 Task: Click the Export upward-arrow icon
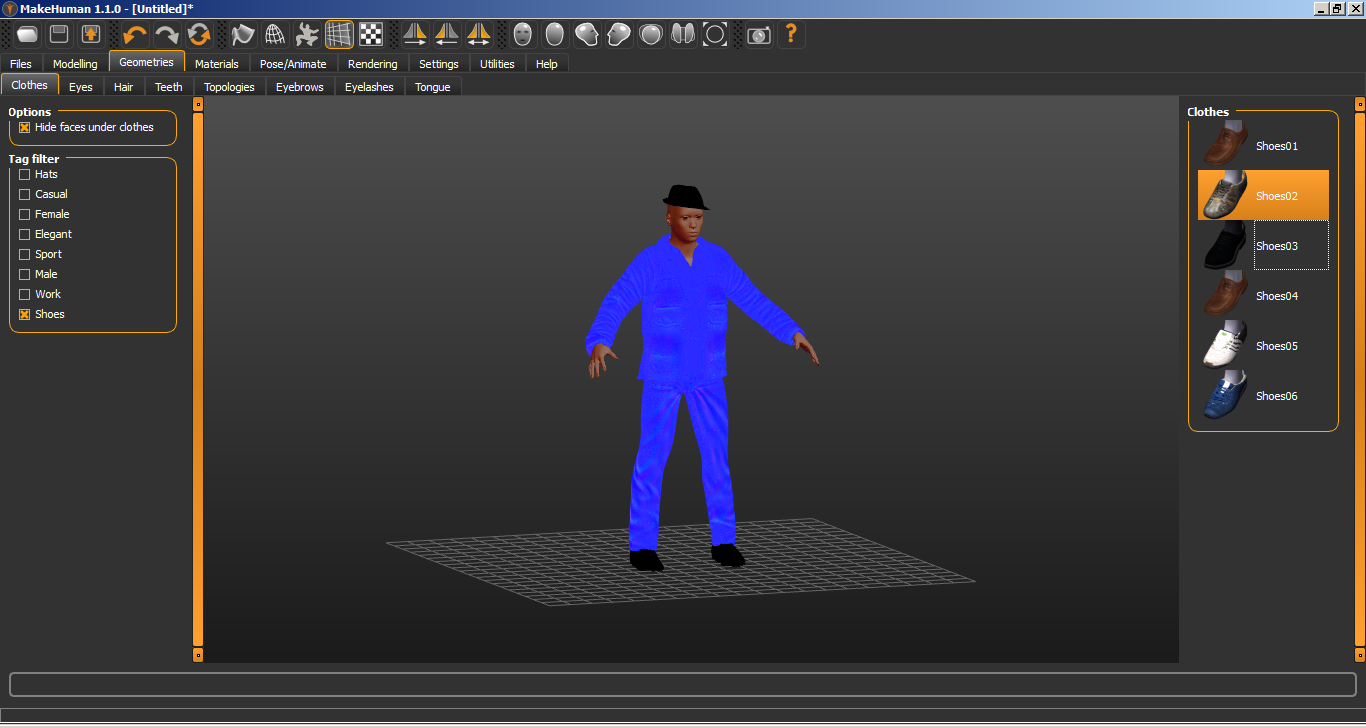tap(91, 35)
